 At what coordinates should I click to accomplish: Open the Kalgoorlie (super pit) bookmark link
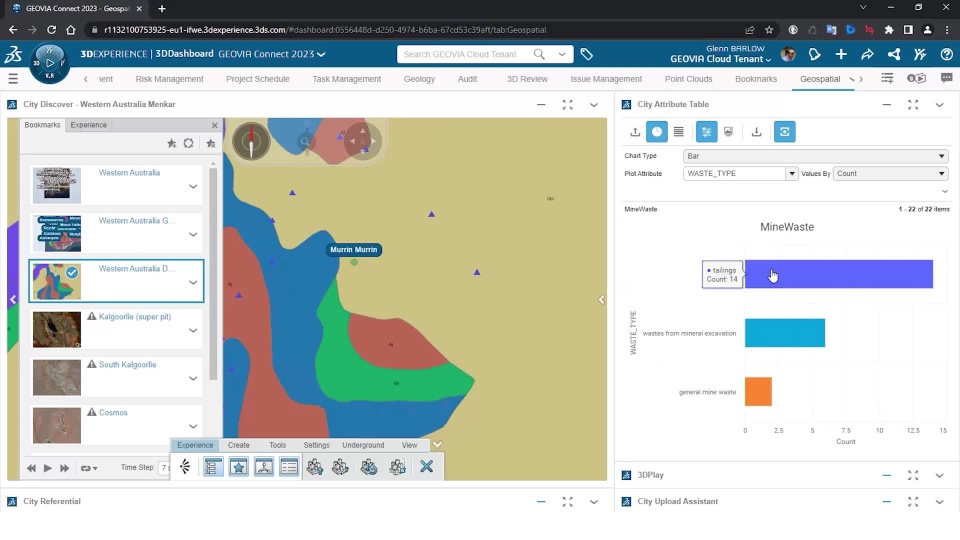tap(135, 317)
